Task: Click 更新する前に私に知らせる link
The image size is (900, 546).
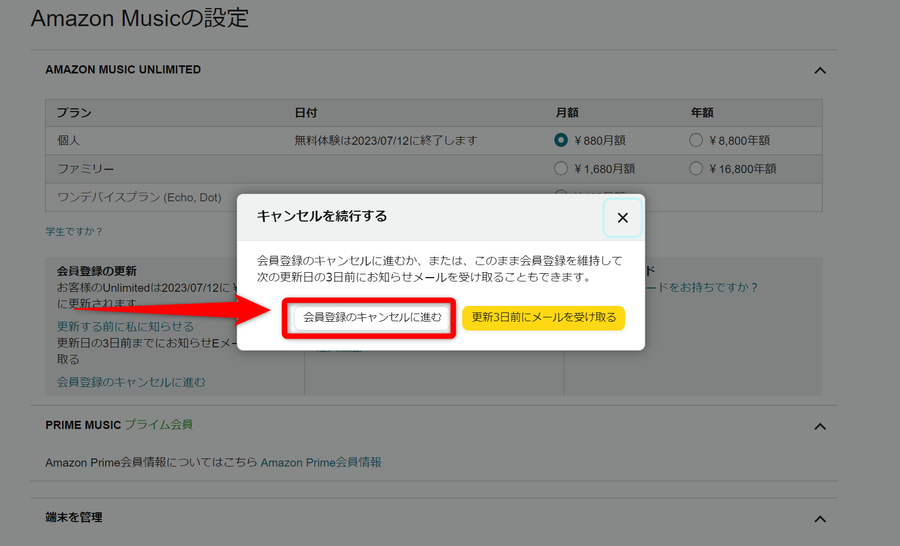Action: [125, 326]
